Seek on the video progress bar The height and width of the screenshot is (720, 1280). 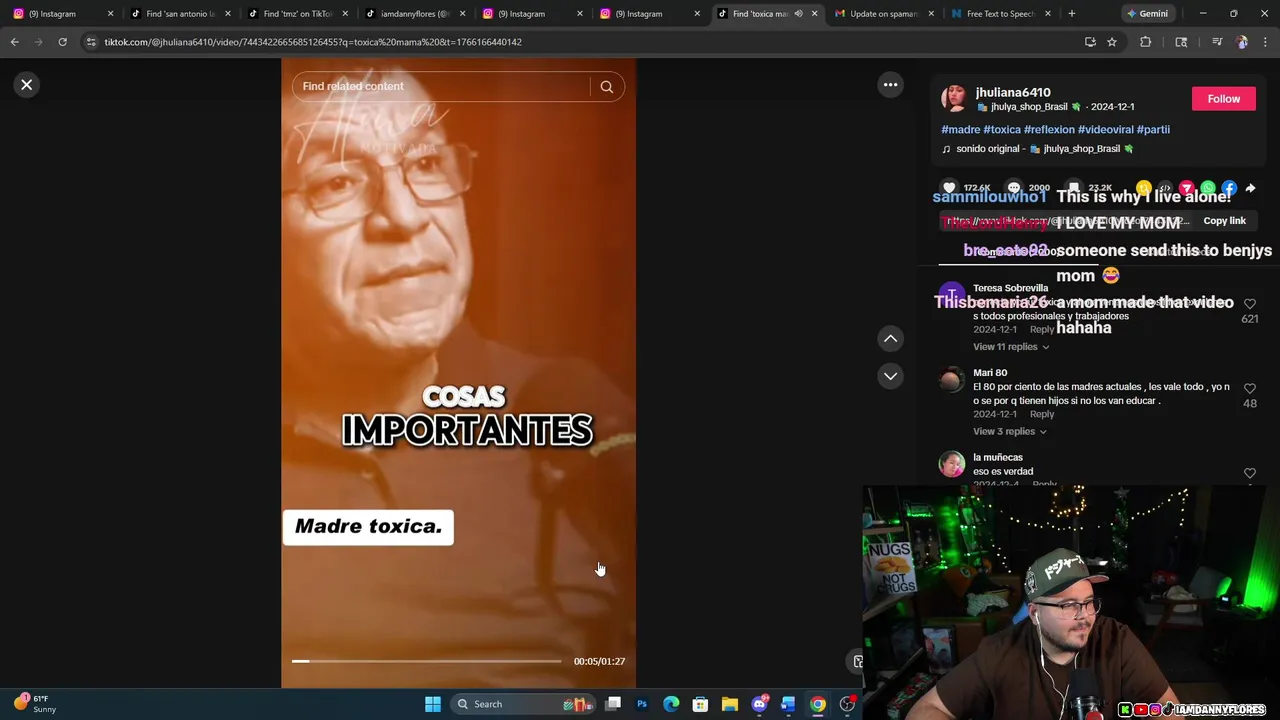click(x=426, y=661)
